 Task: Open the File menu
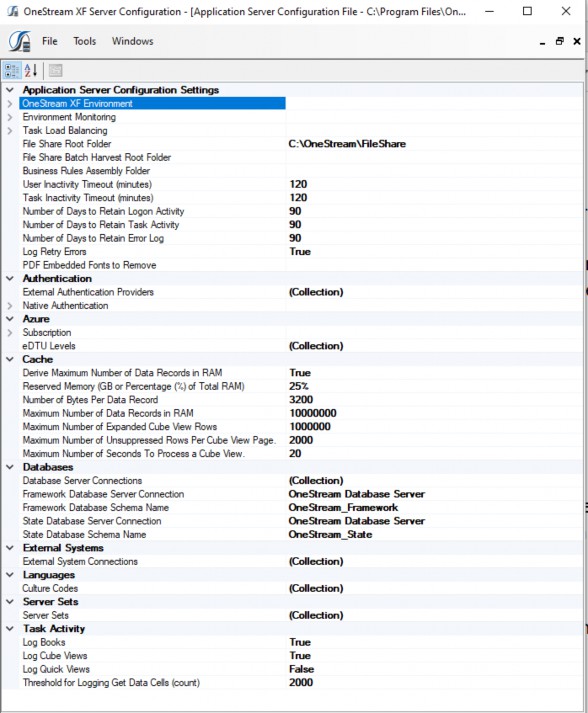pyautogui.click(x=50, y=41)
